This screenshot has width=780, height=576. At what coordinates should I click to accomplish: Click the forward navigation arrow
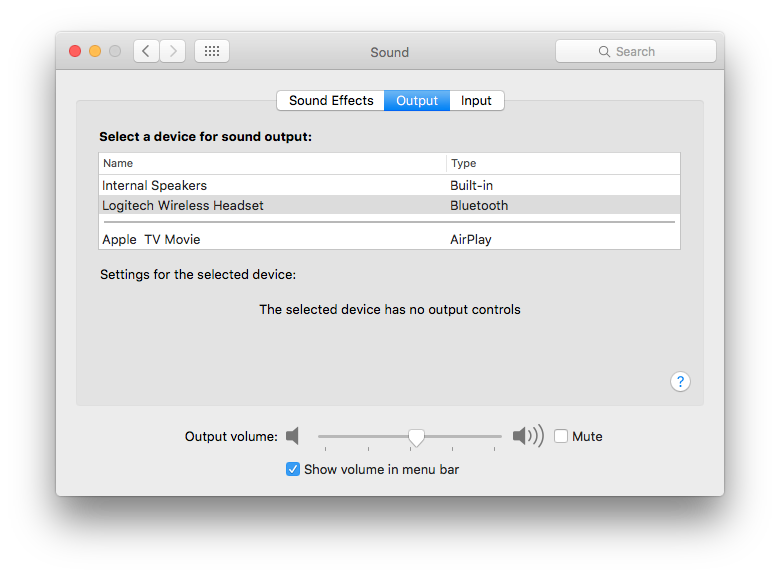click(172, 51)
